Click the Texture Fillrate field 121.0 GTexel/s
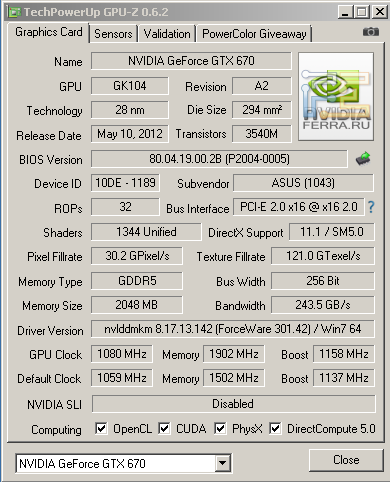Image resolution: width=390 pixels, height=482 pixels. tap(323, 256)
